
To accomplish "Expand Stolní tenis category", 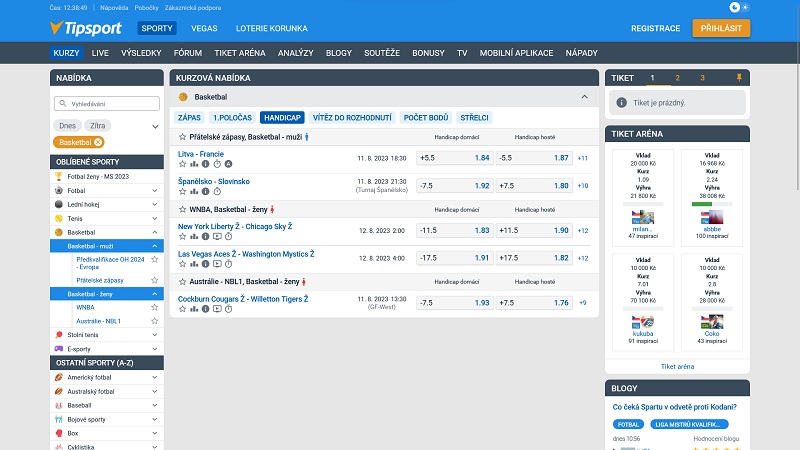I will click(x=155, y=335).
